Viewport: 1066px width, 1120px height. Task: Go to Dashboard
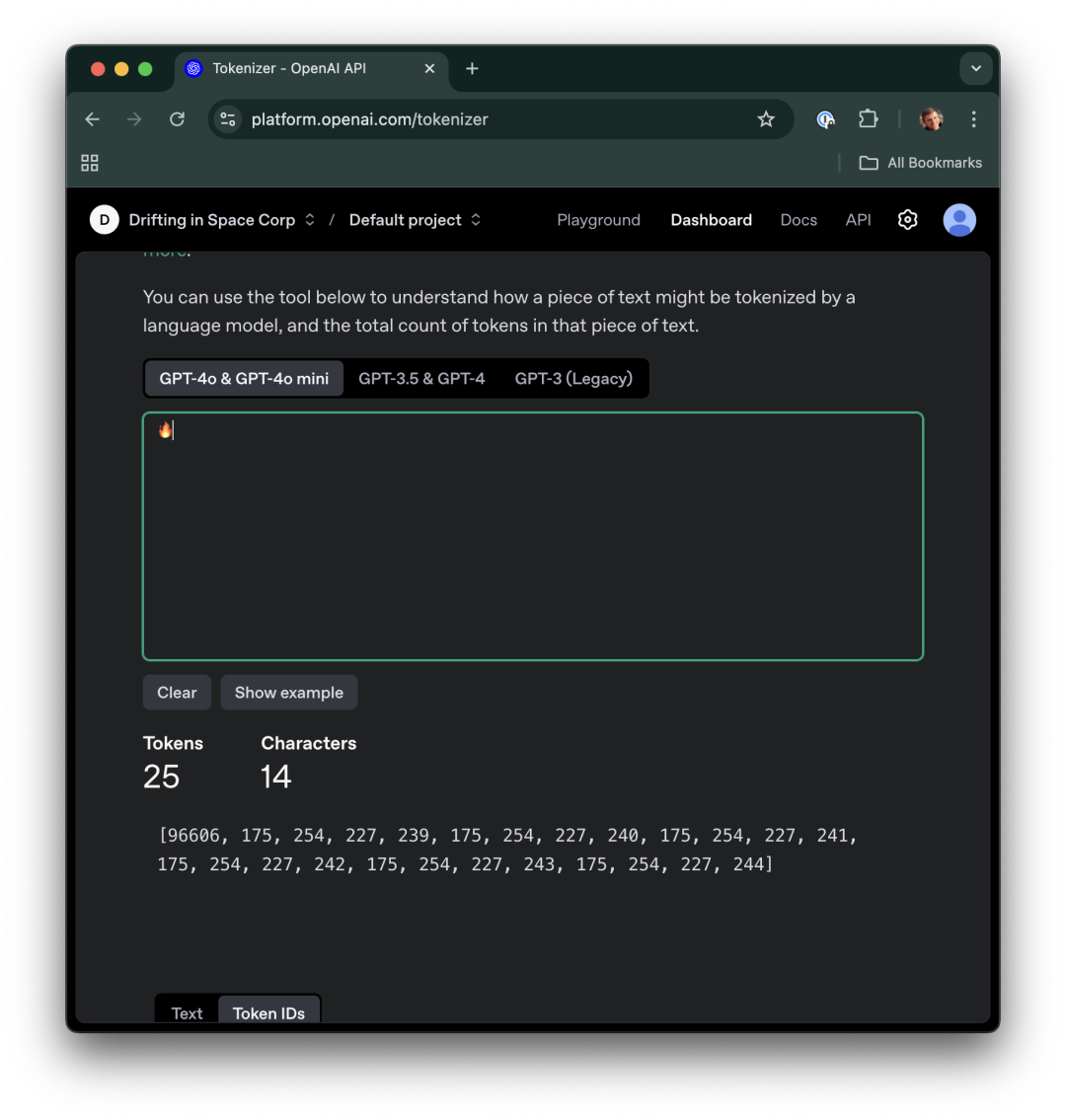[711, 220]
